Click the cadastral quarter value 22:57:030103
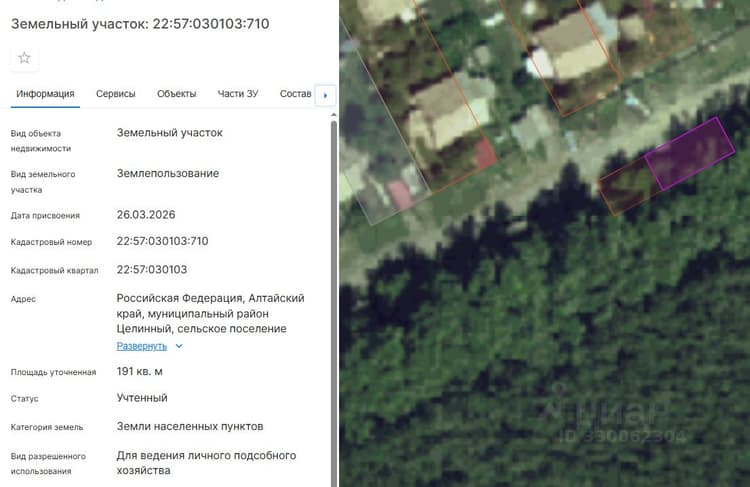This screenshot has width=750, height=487. click(152, 270)
